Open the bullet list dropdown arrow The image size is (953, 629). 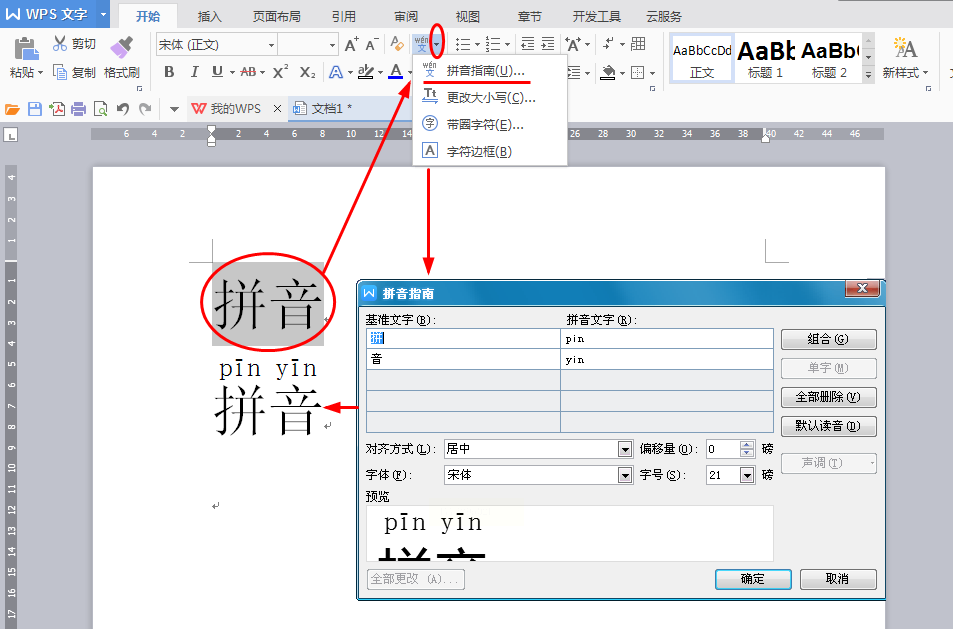coord(477,44)
